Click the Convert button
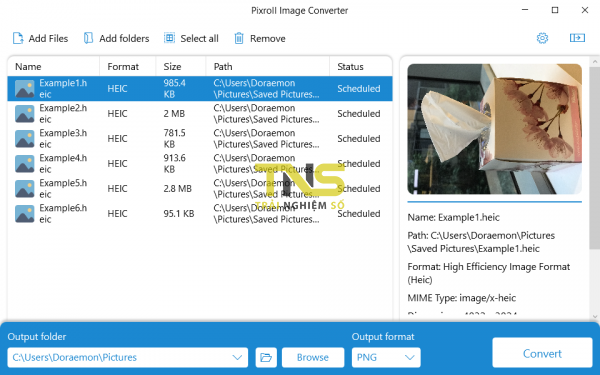Screen dimensions: 600x375 pos(542,353)
